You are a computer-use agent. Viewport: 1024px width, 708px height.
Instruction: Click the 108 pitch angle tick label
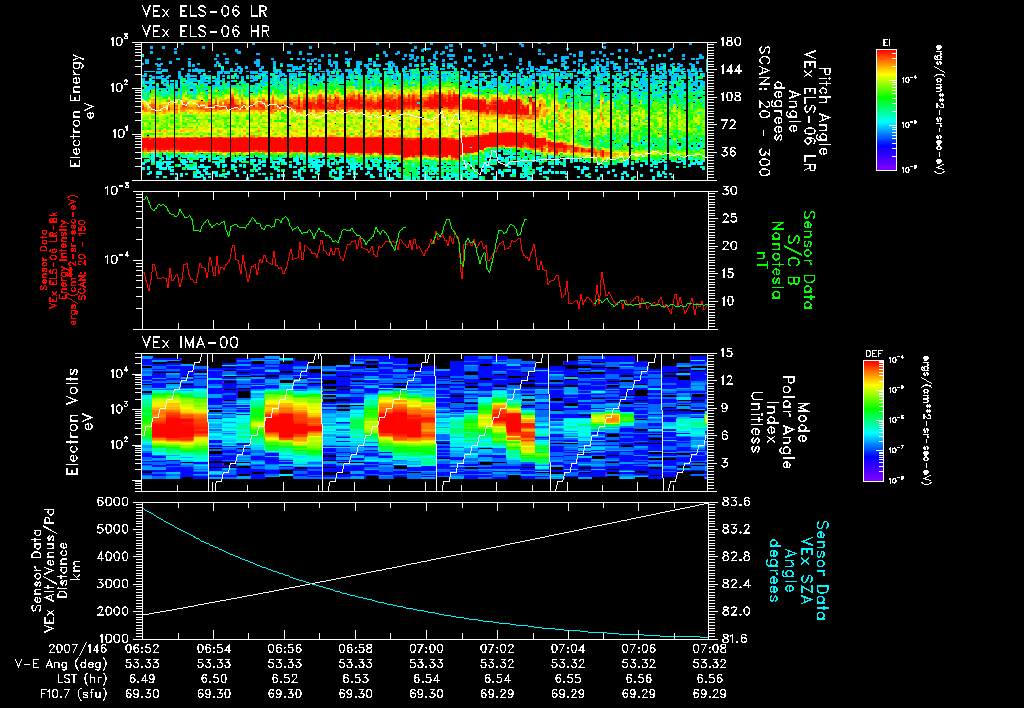point(730,97)
